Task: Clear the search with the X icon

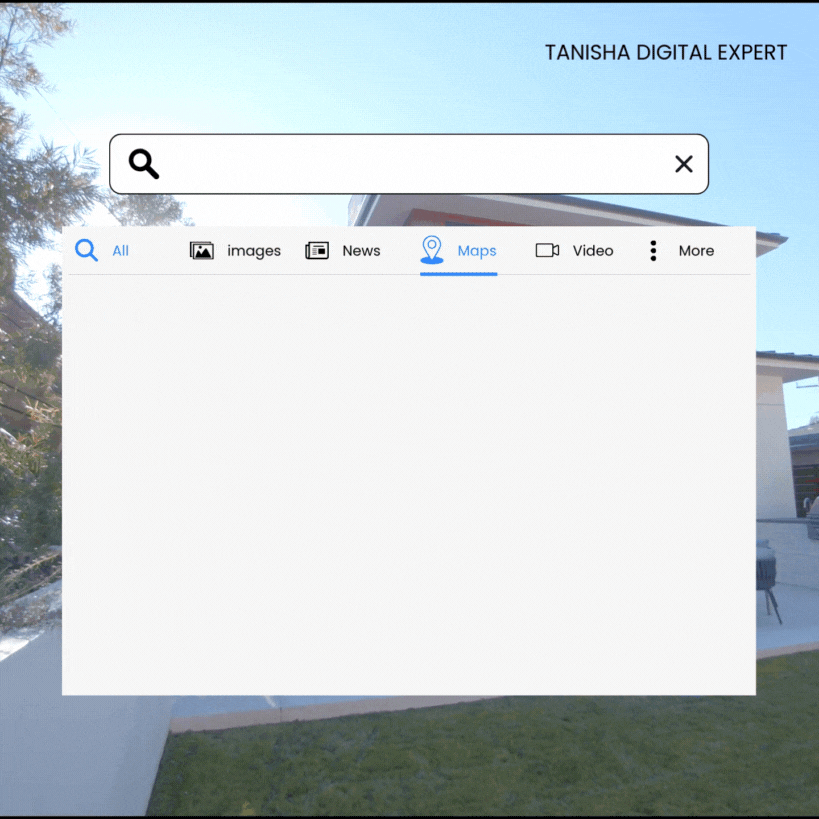Action: (684, 164)
